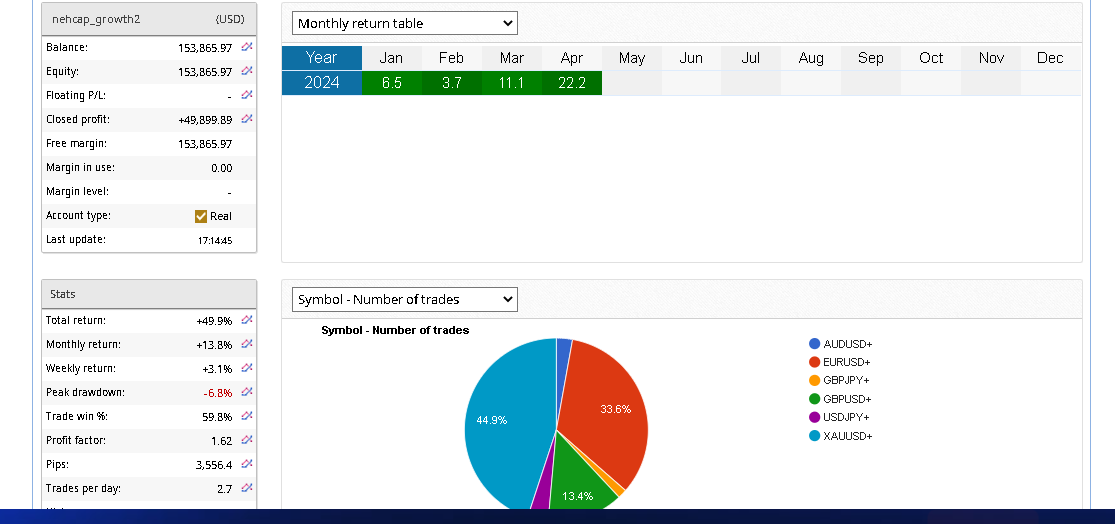This screenshot has height=524, width=1115.
Task: Open the Peak drawdown chart icon
Action: coord(247,392)
